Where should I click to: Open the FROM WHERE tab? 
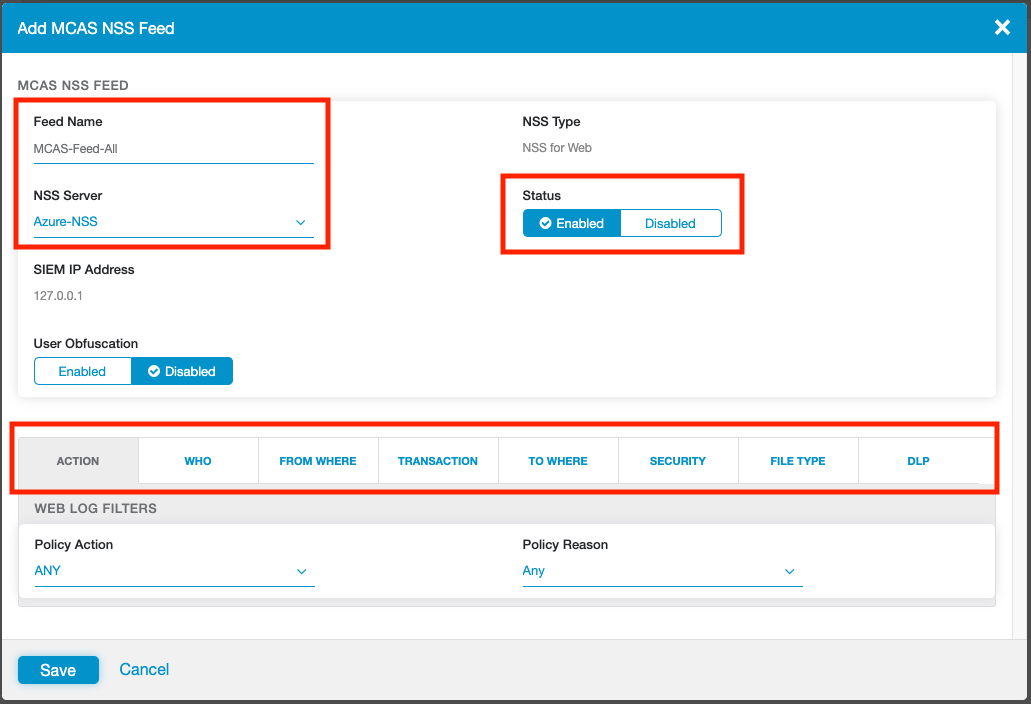tap(318, 461)
